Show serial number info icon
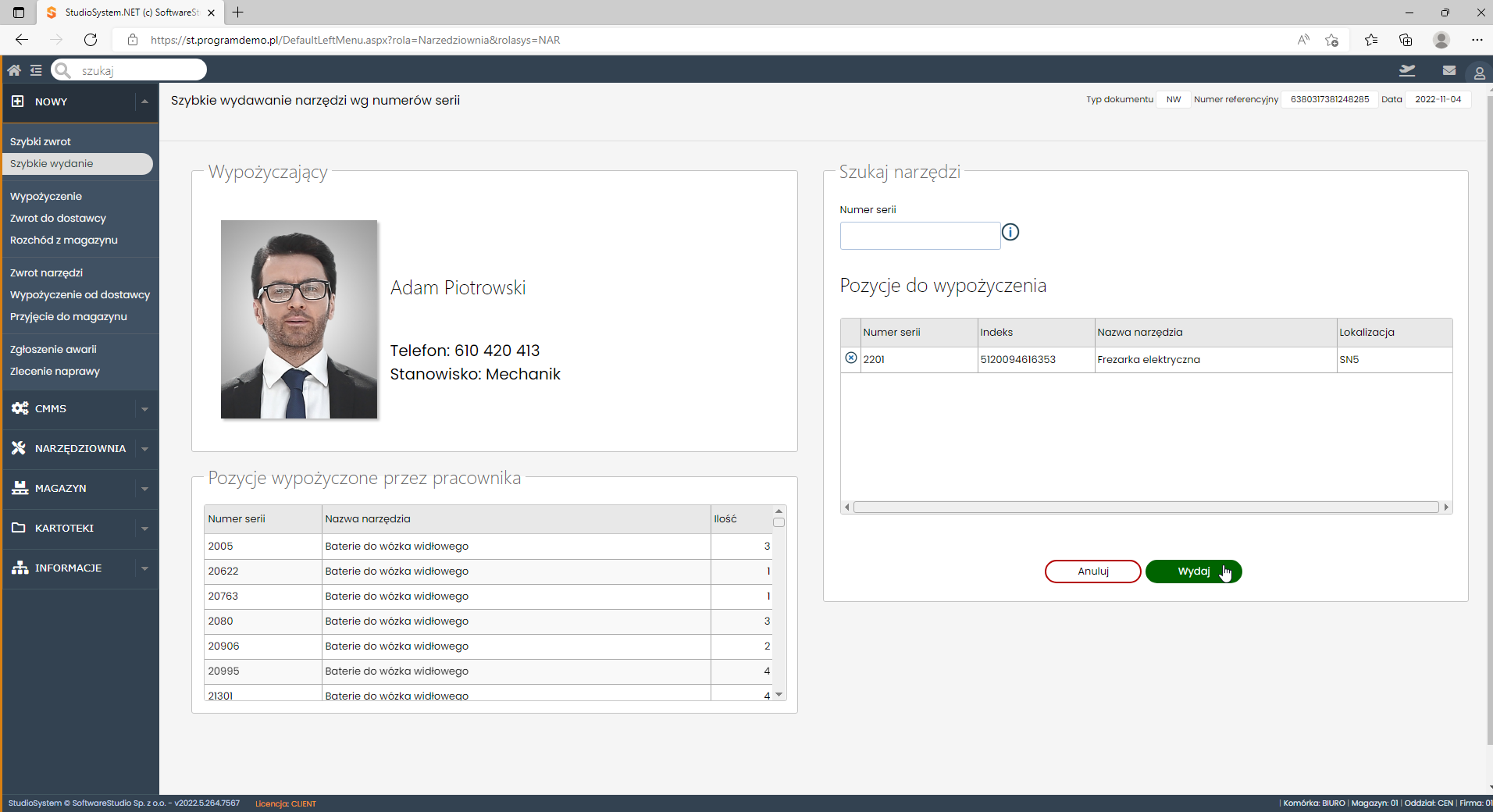 1010,232
